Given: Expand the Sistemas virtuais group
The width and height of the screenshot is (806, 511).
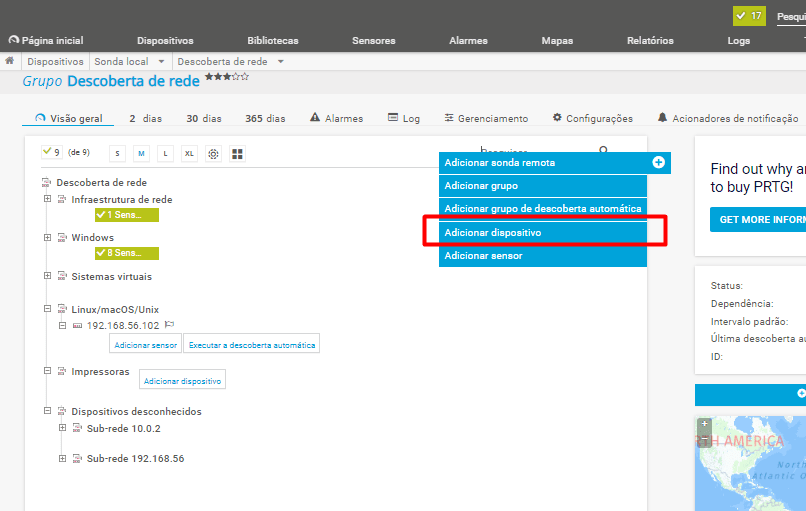Looking at the screenshot, I should pyautogui.click(x=47, y=276).
